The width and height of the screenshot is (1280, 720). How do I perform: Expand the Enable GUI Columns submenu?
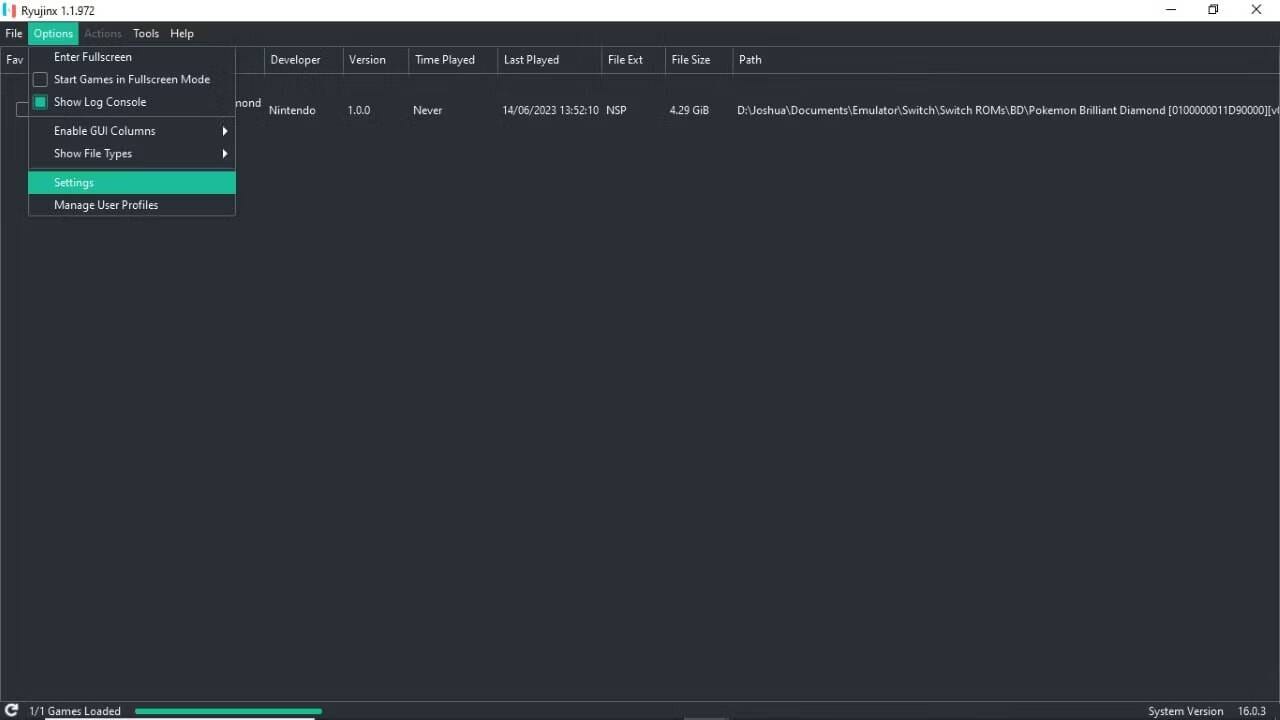(x=132, y=131)
